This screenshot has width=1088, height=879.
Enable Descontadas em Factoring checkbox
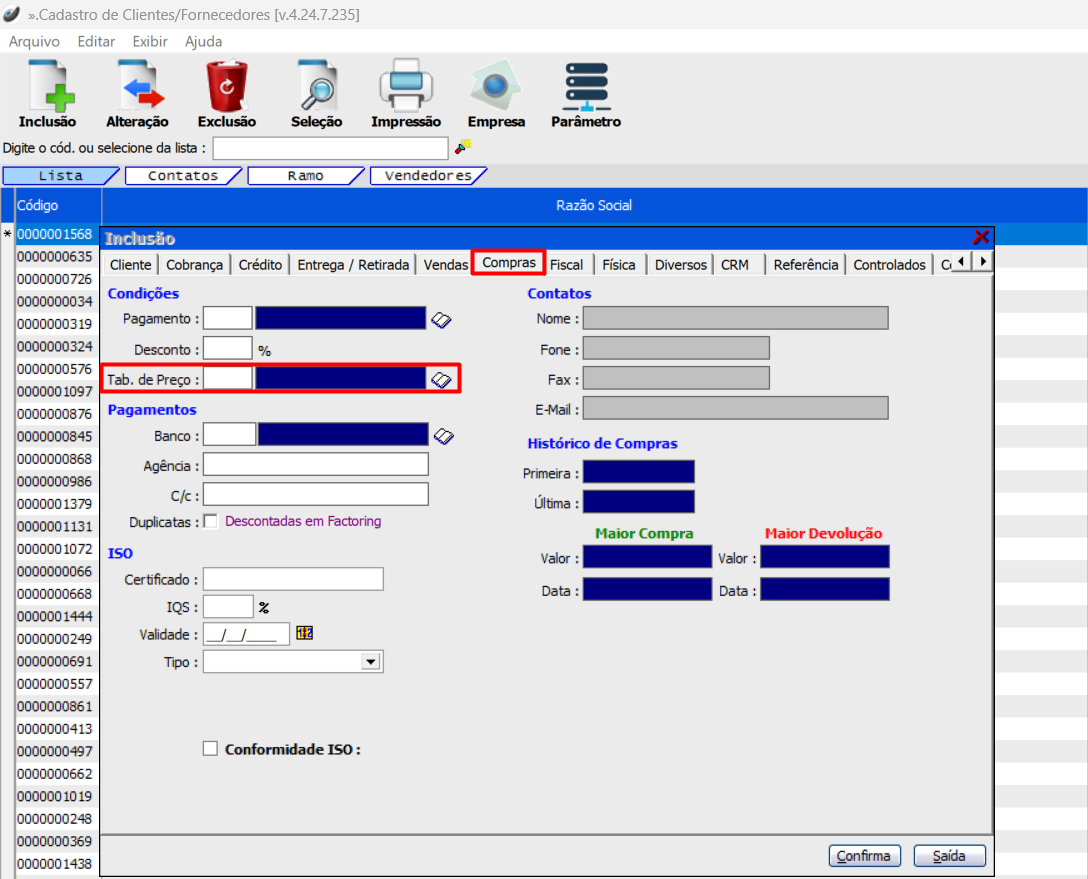tap(211, 521)
